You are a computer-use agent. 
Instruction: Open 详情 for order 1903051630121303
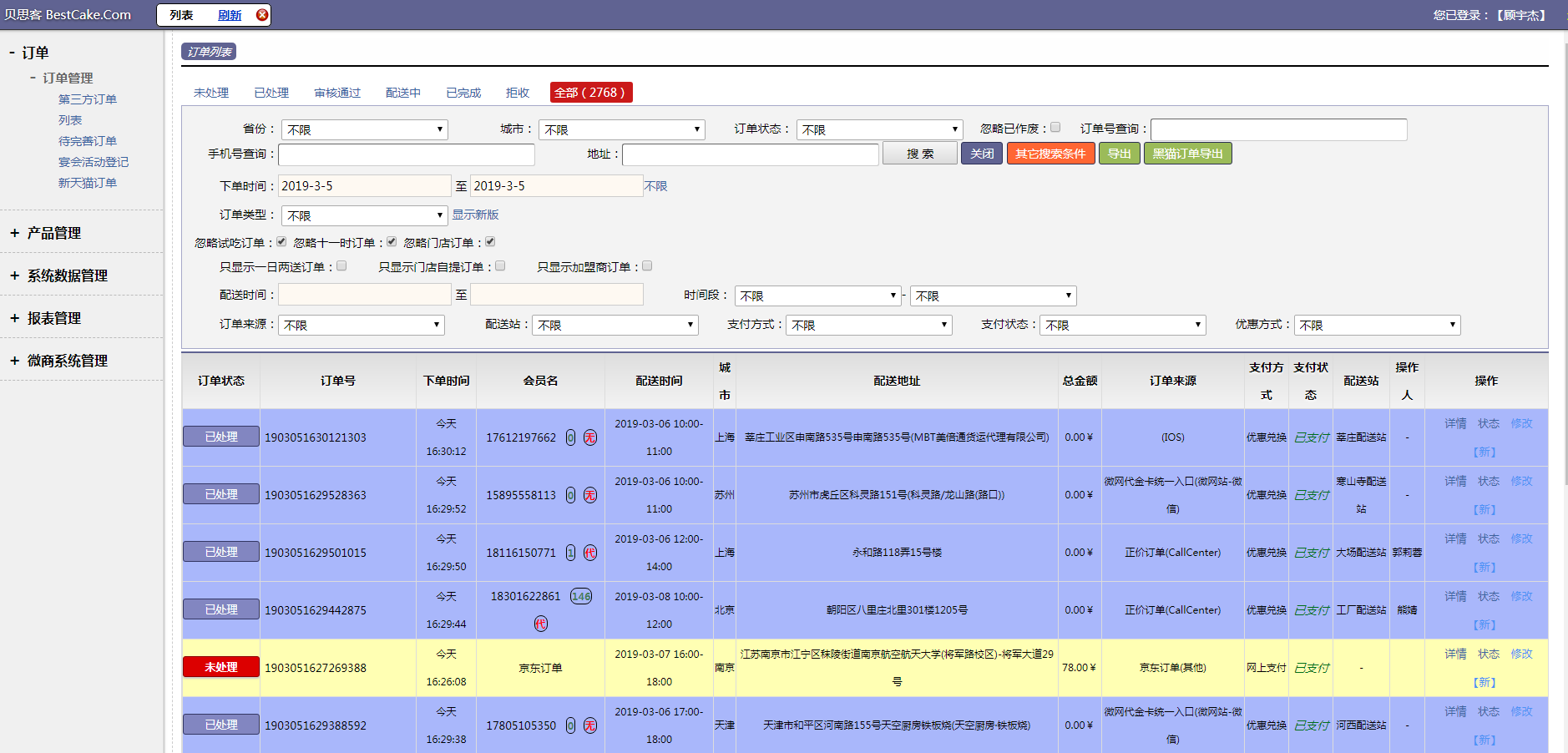click(1456, 423)
